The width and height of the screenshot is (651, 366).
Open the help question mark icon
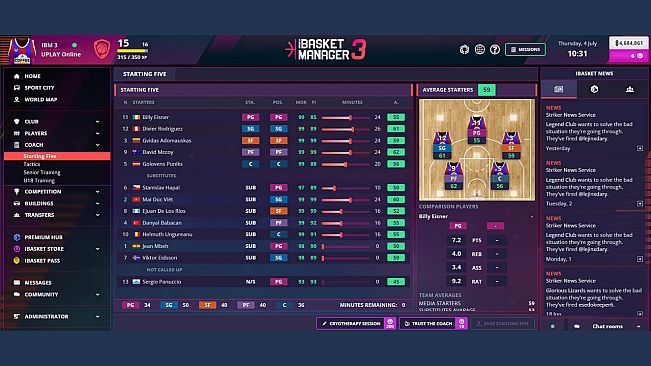pos(494,49)
